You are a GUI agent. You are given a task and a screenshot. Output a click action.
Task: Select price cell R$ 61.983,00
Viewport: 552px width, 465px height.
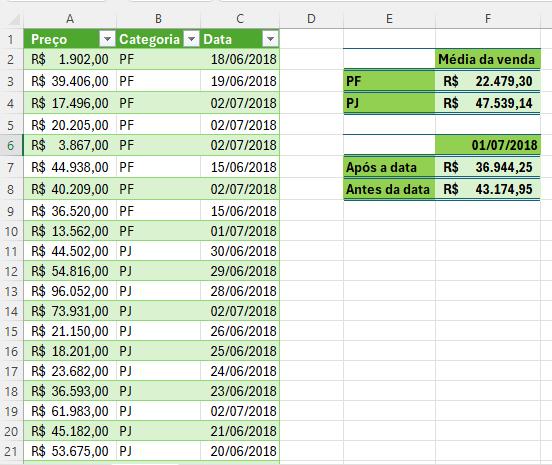pyautogui.click(x=70, y=411)
